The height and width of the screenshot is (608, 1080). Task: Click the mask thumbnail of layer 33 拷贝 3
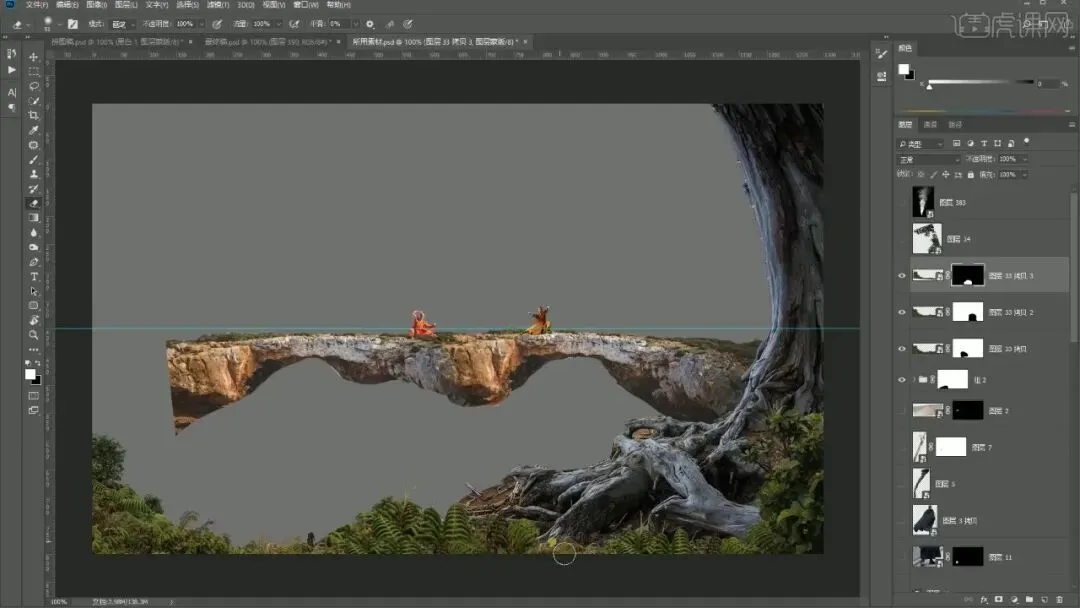pyautogui.click(x=967, y=276)
